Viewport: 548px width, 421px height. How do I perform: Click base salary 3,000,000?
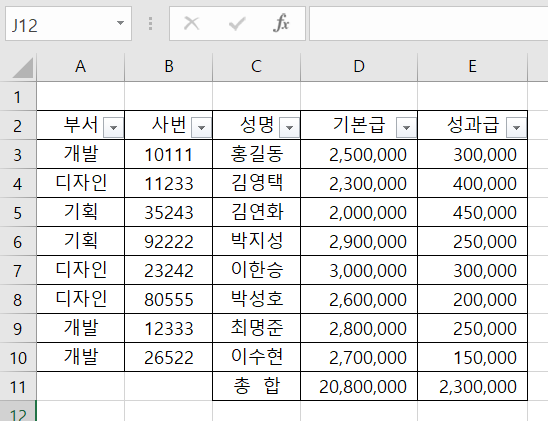359,270
